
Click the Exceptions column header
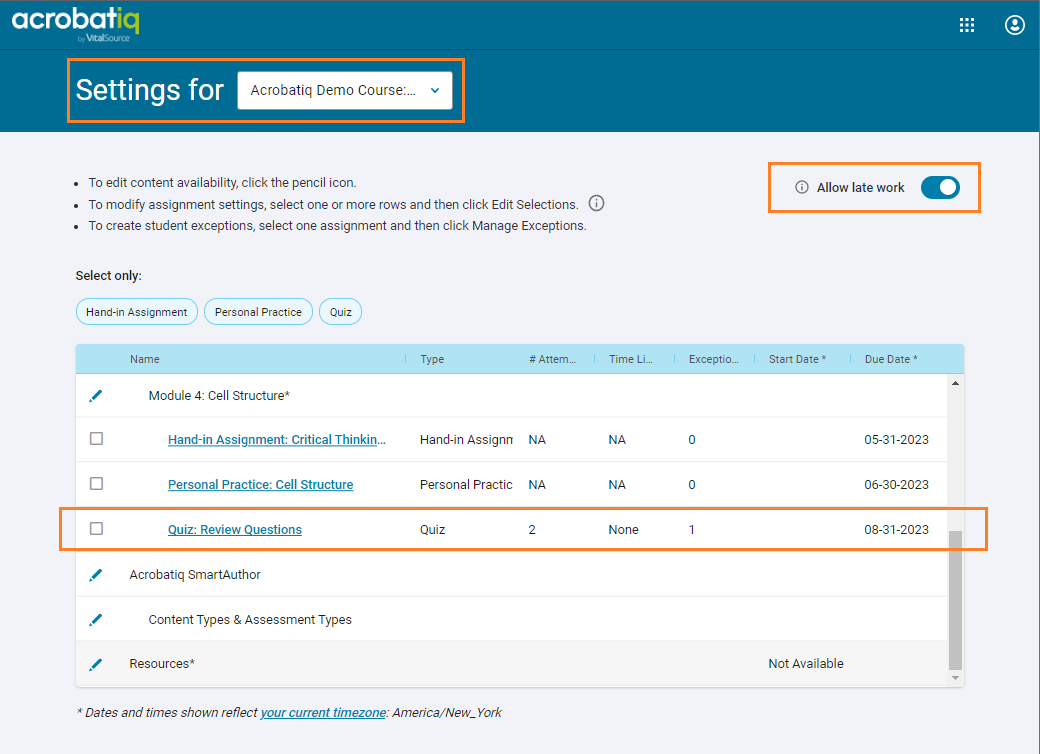pos(714,359)
